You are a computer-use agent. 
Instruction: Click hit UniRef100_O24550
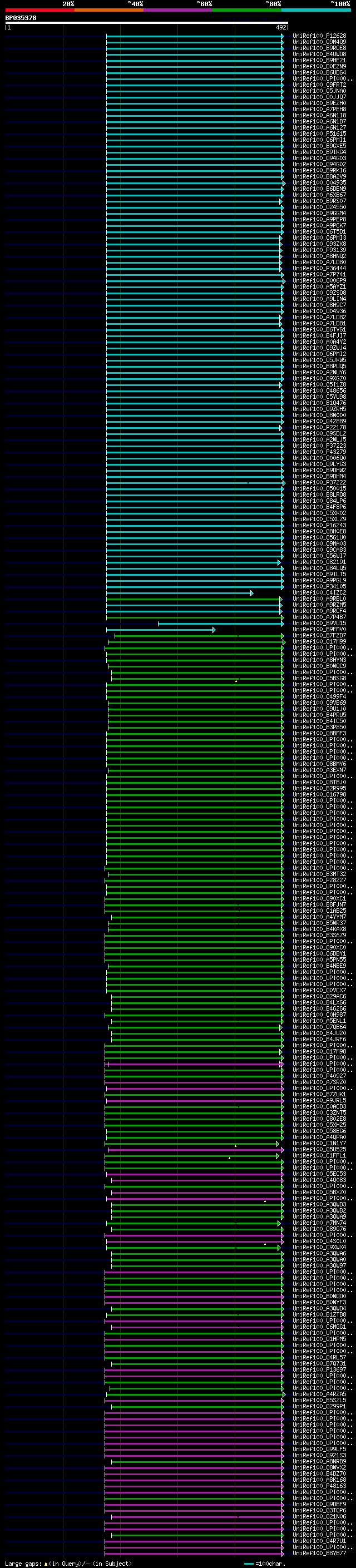tap(319, 207)
